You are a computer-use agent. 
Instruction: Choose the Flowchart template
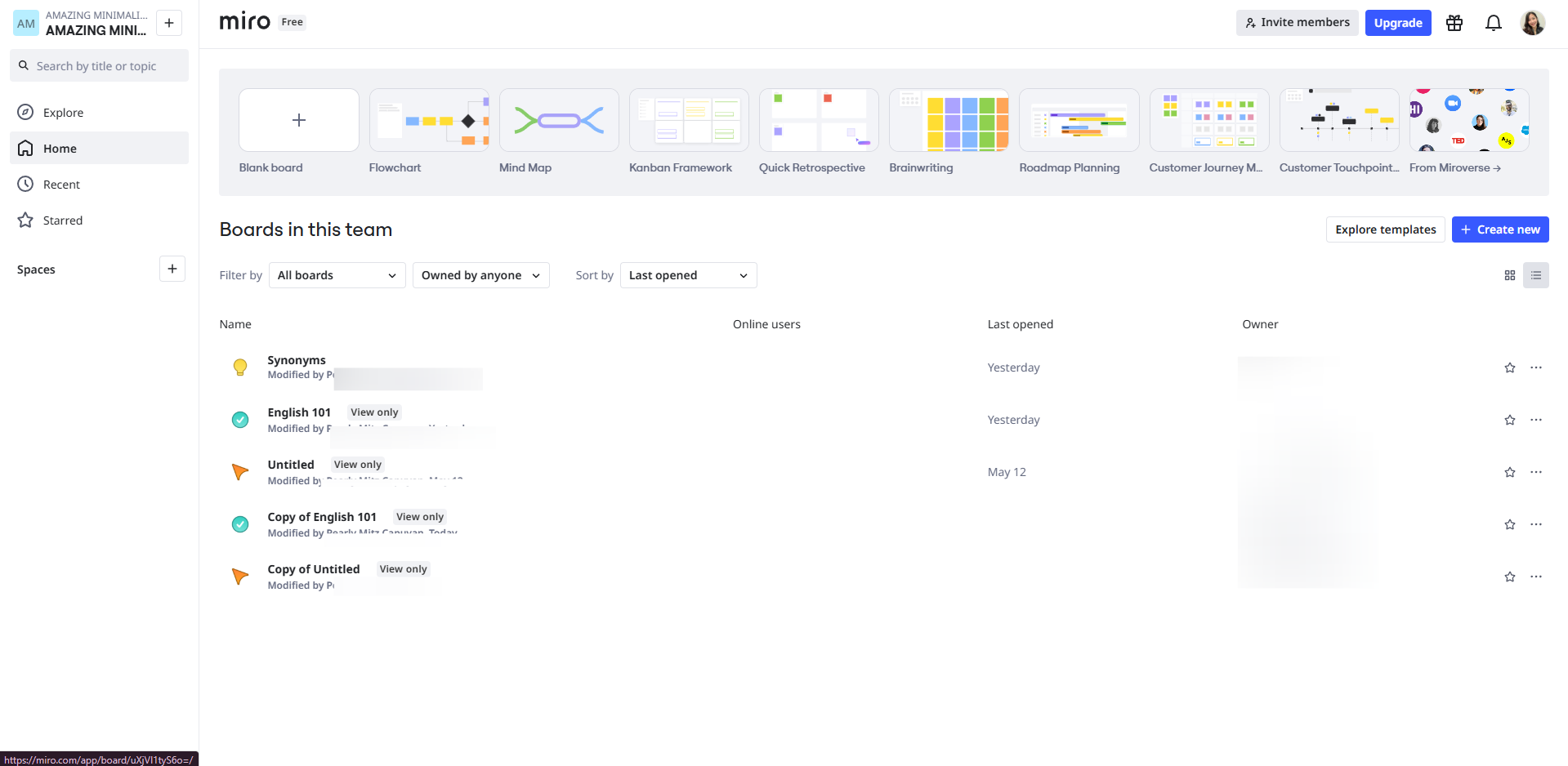point(429,120)
